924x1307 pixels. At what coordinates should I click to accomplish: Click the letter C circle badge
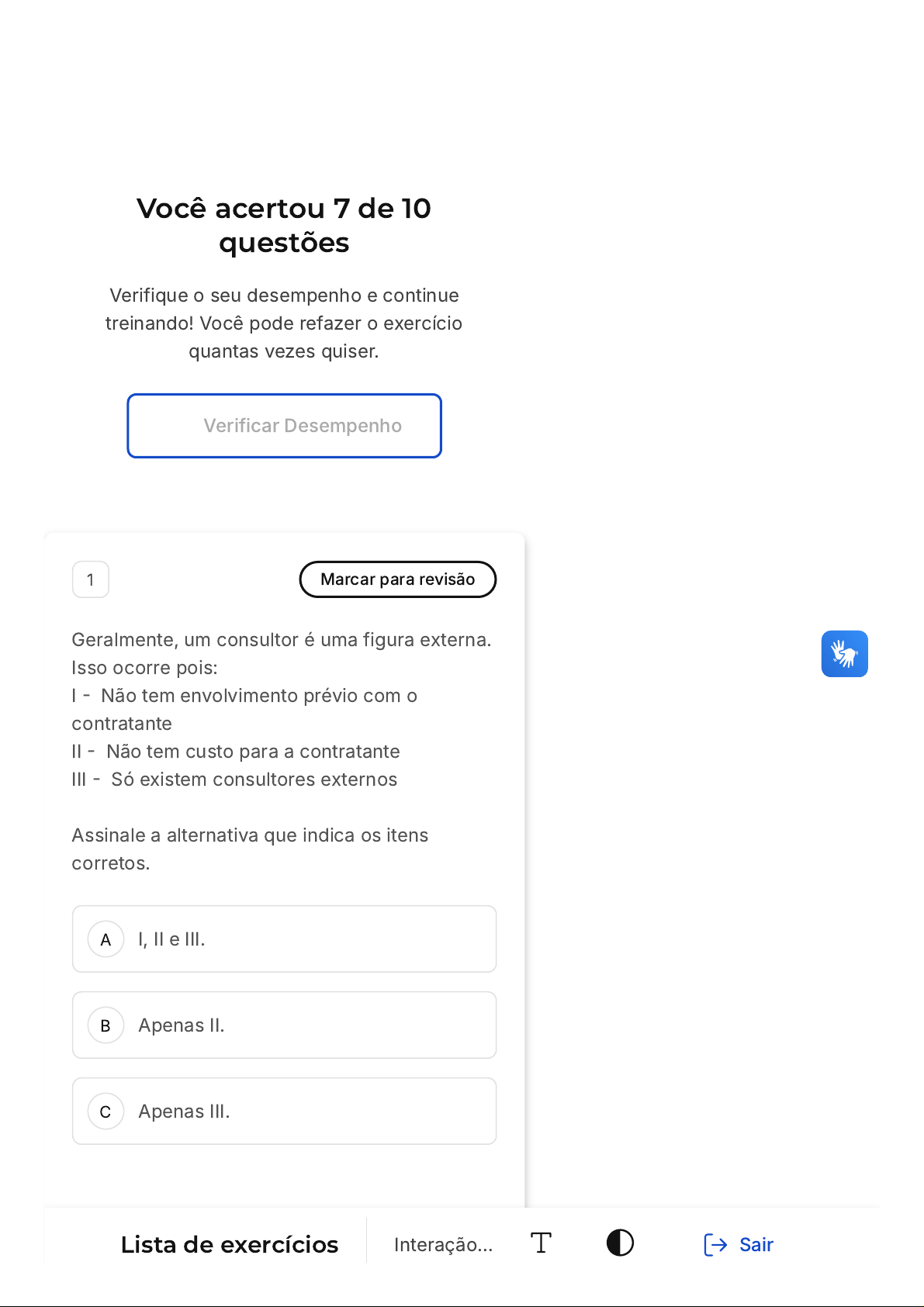pyautogui.click(x=106, y=1112)
